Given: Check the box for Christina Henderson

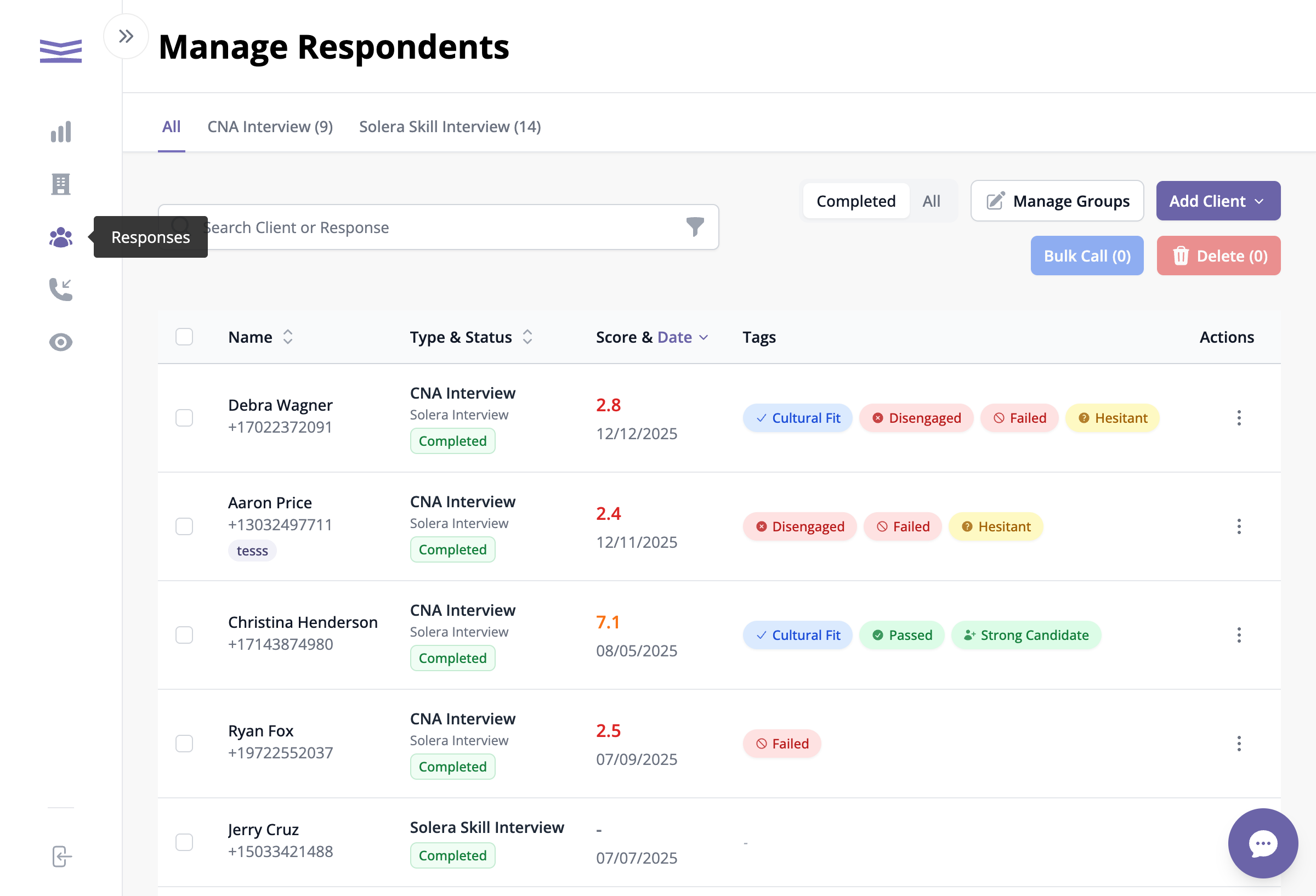Looking at the screenshot, I should [x=184, y=635].
